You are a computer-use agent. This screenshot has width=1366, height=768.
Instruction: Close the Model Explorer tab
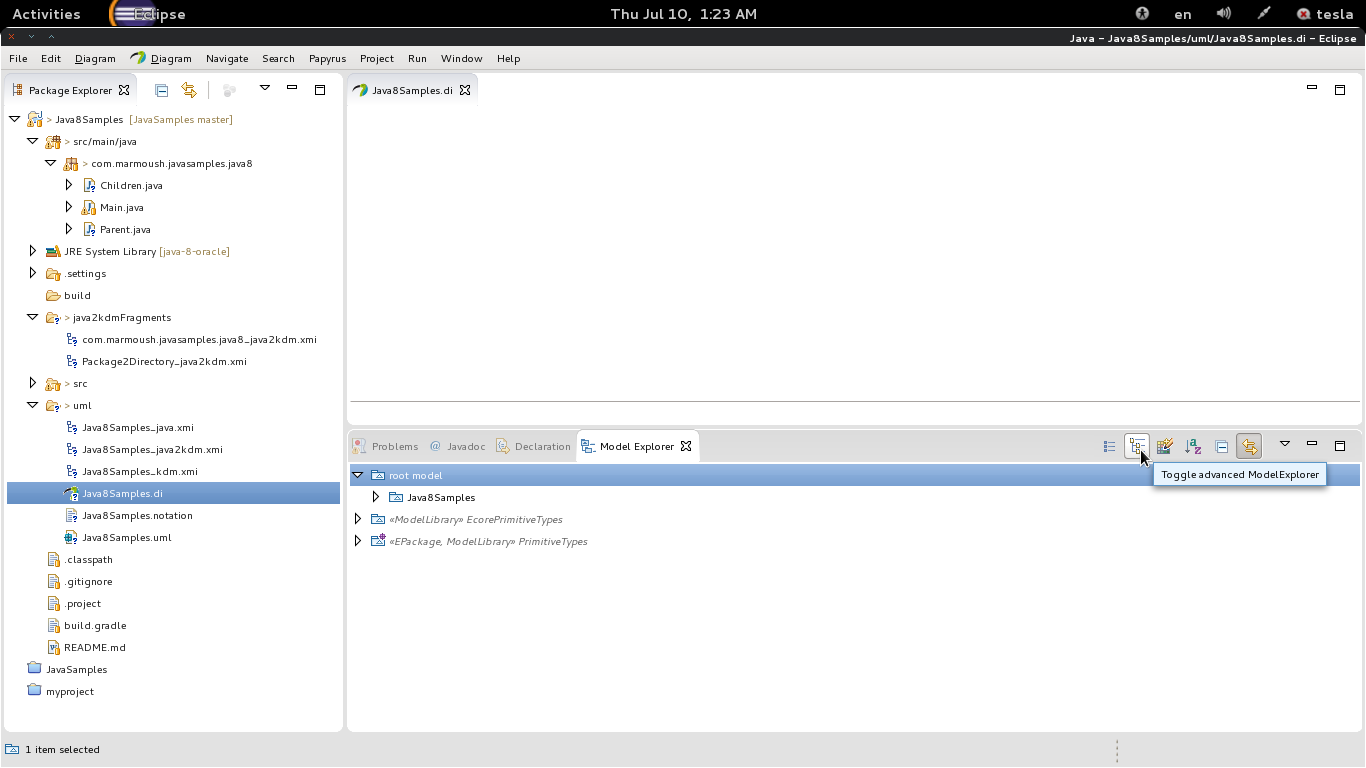tap(686, 446)
